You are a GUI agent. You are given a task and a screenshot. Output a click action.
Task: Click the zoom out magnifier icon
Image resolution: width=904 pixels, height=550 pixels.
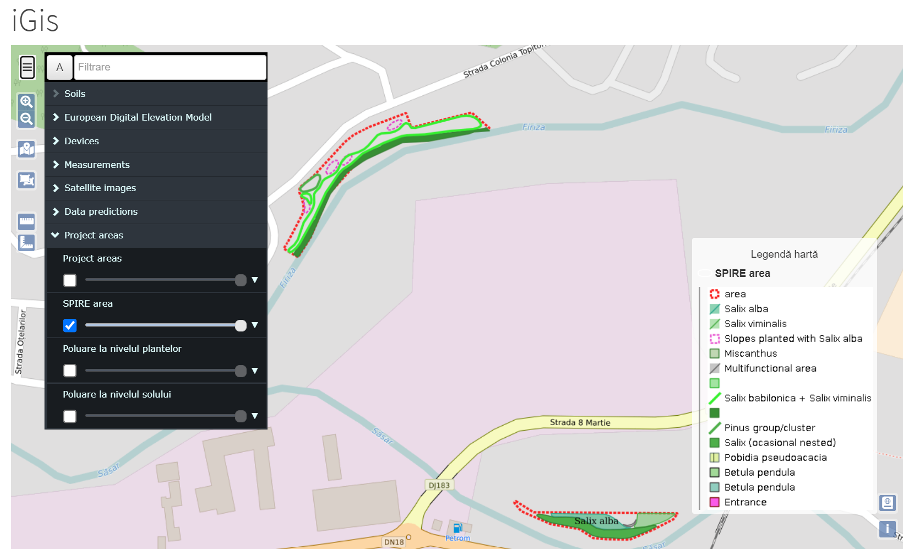click(x=27, y=119)
